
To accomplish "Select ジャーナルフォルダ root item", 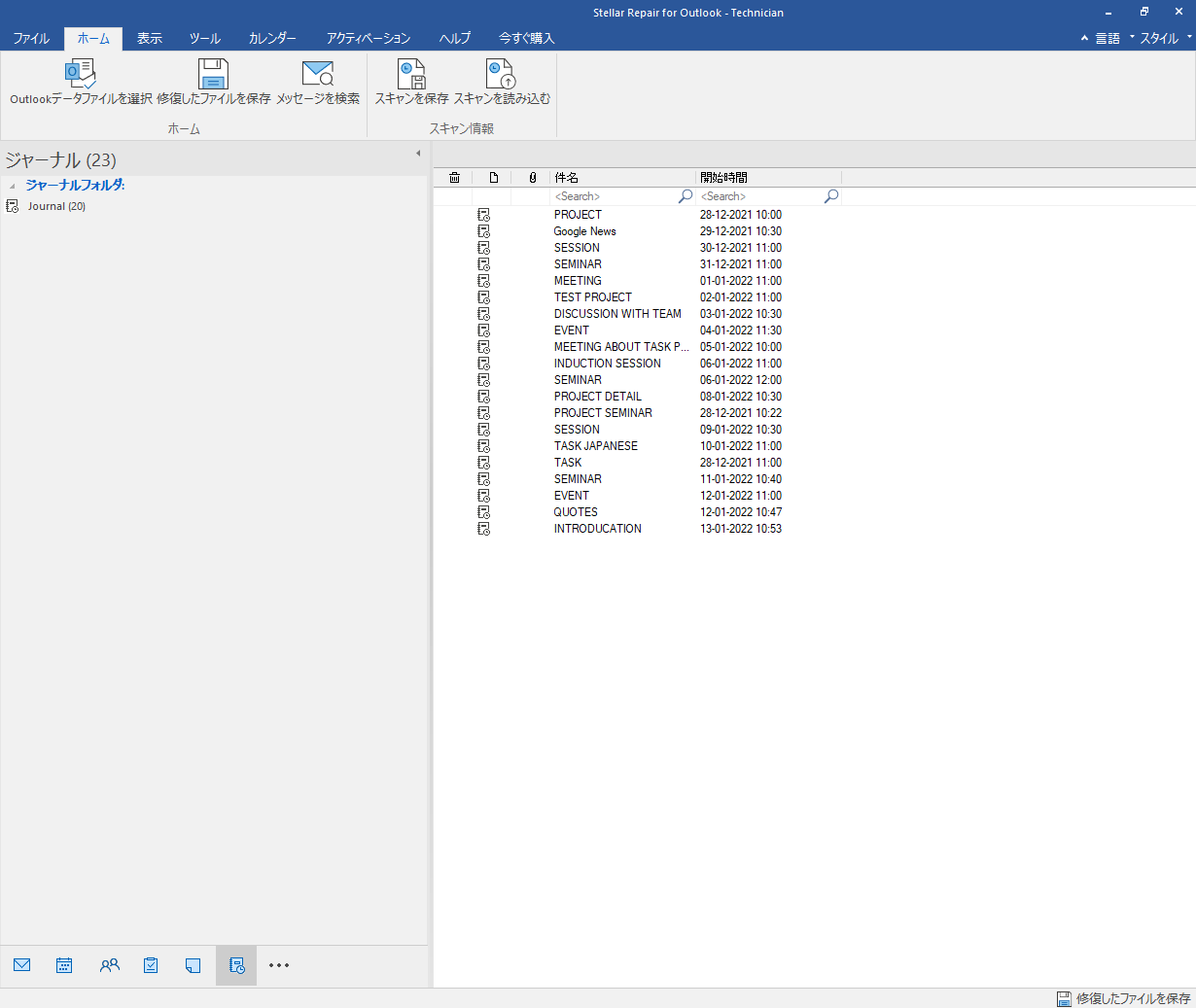I will (75, 185).
